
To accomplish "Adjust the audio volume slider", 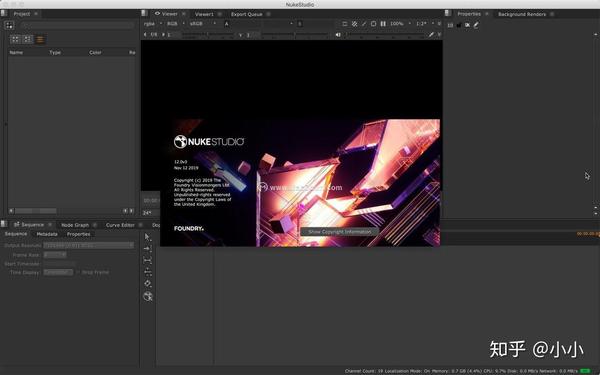I will tap(385, 35).
